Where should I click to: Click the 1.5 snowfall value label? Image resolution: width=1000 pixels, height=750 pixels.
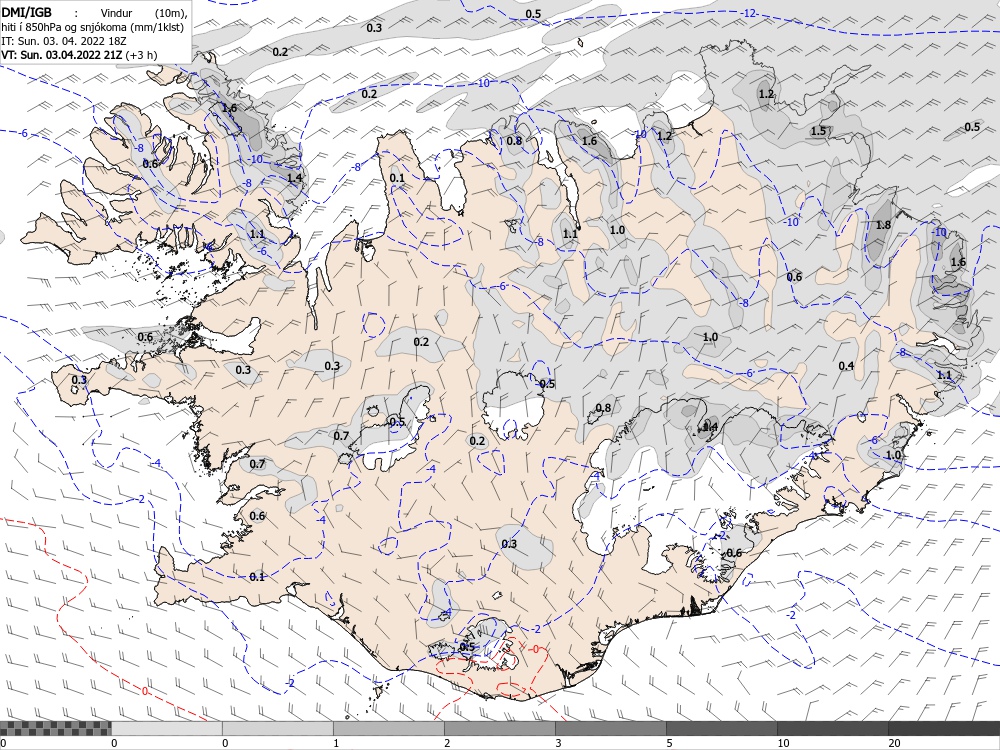tap(818, 131)
